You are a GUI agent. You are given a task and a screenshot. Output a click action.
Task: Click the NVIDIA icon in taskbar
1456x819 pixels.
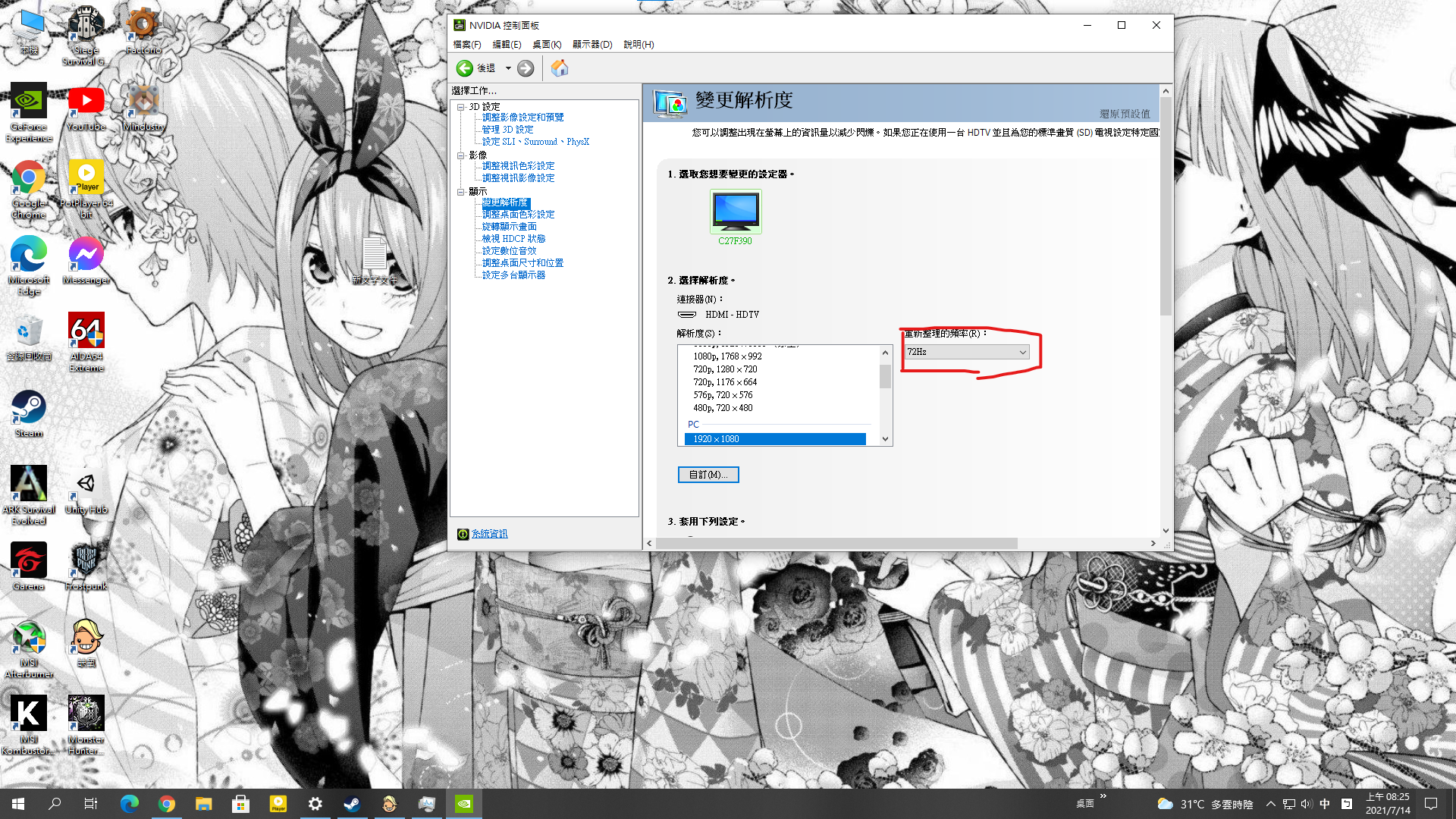[463, 804]
